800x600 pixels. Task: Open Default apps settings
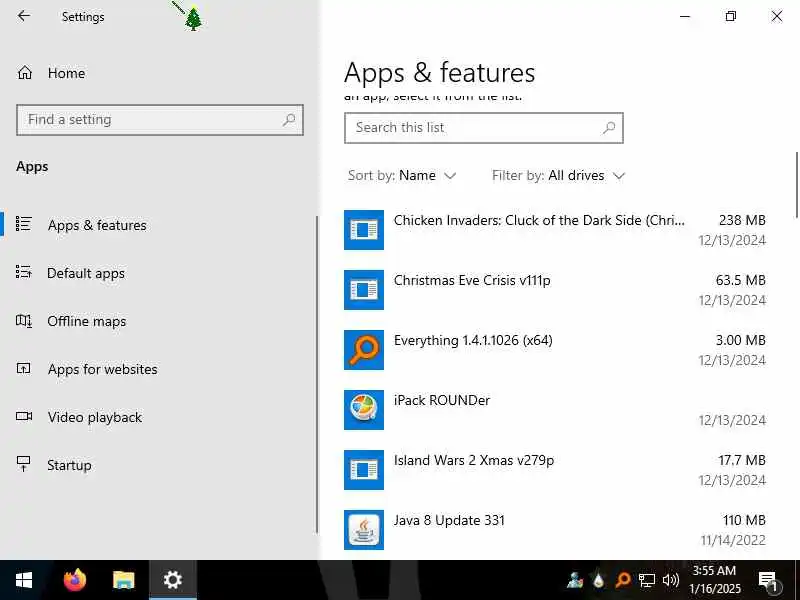point(86,273)
